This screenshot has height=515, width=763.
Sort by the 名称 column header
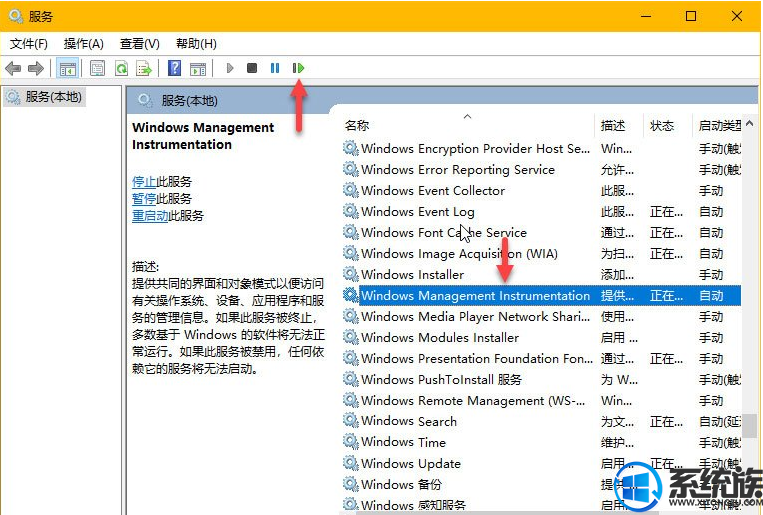pyautogui.click(x=468, y=126)
